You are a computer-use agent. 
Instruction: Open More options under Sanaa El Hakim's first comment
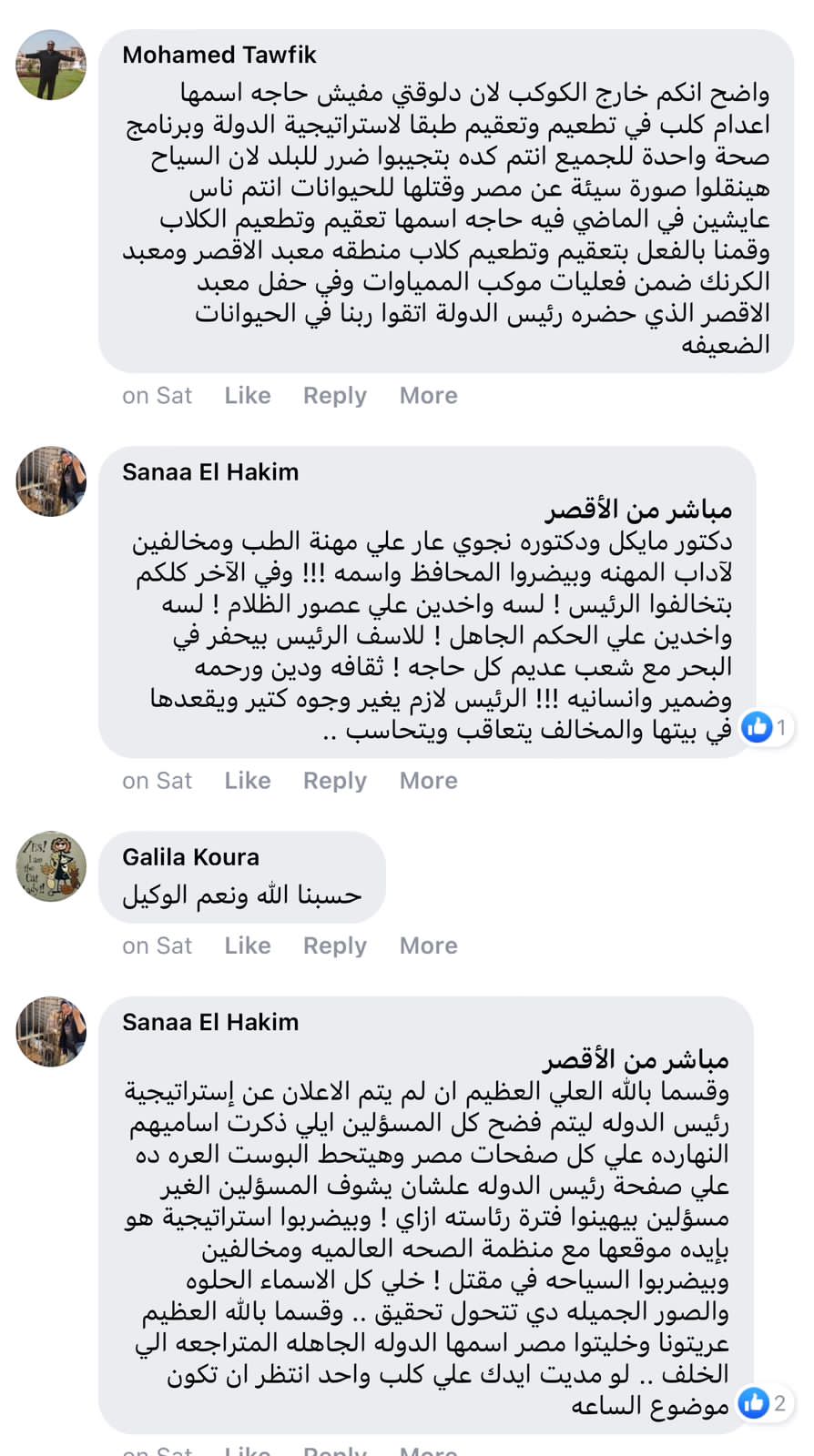click(x=429, y=781)
